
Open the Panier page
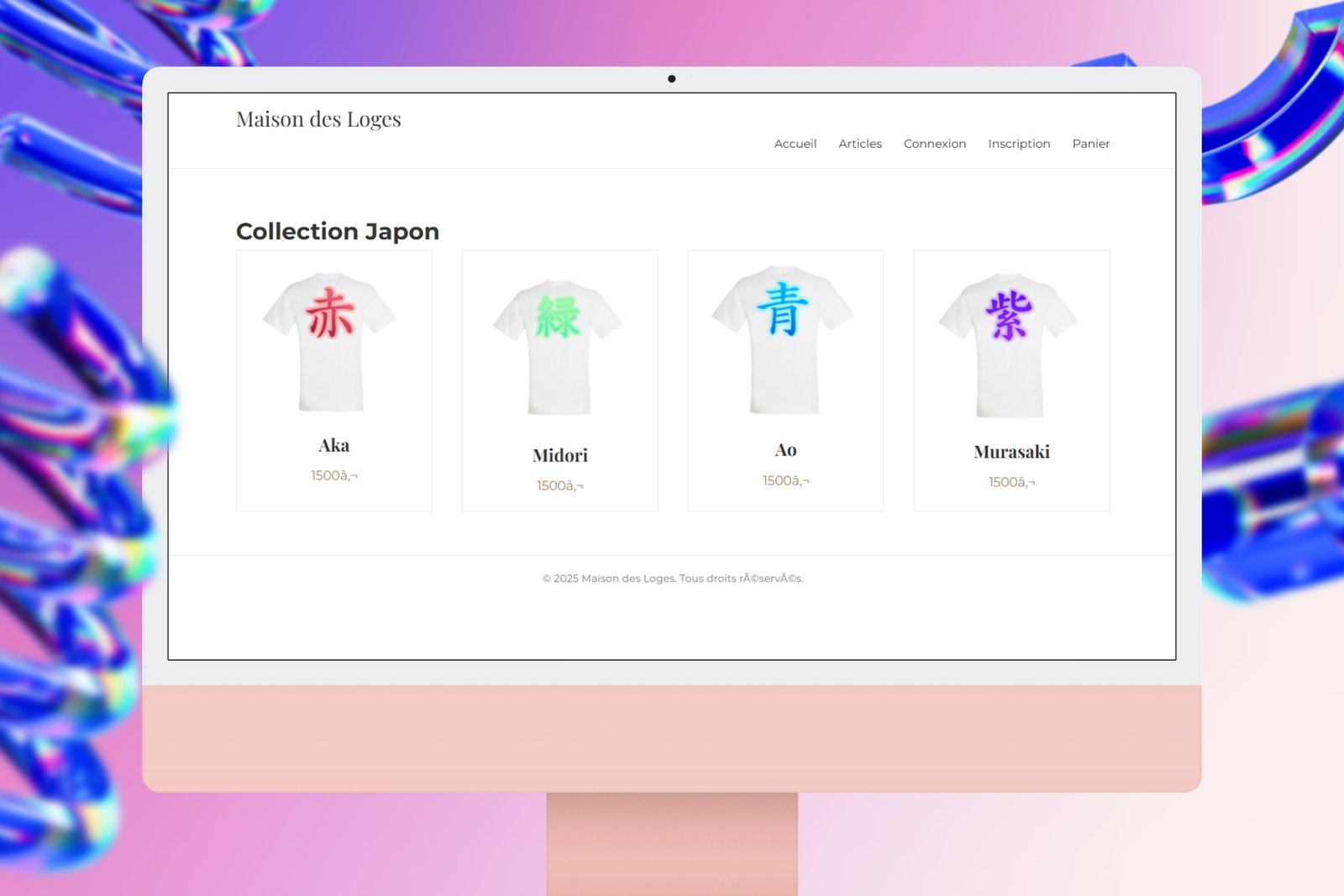pyautogui.click(x=1090, y=144)
